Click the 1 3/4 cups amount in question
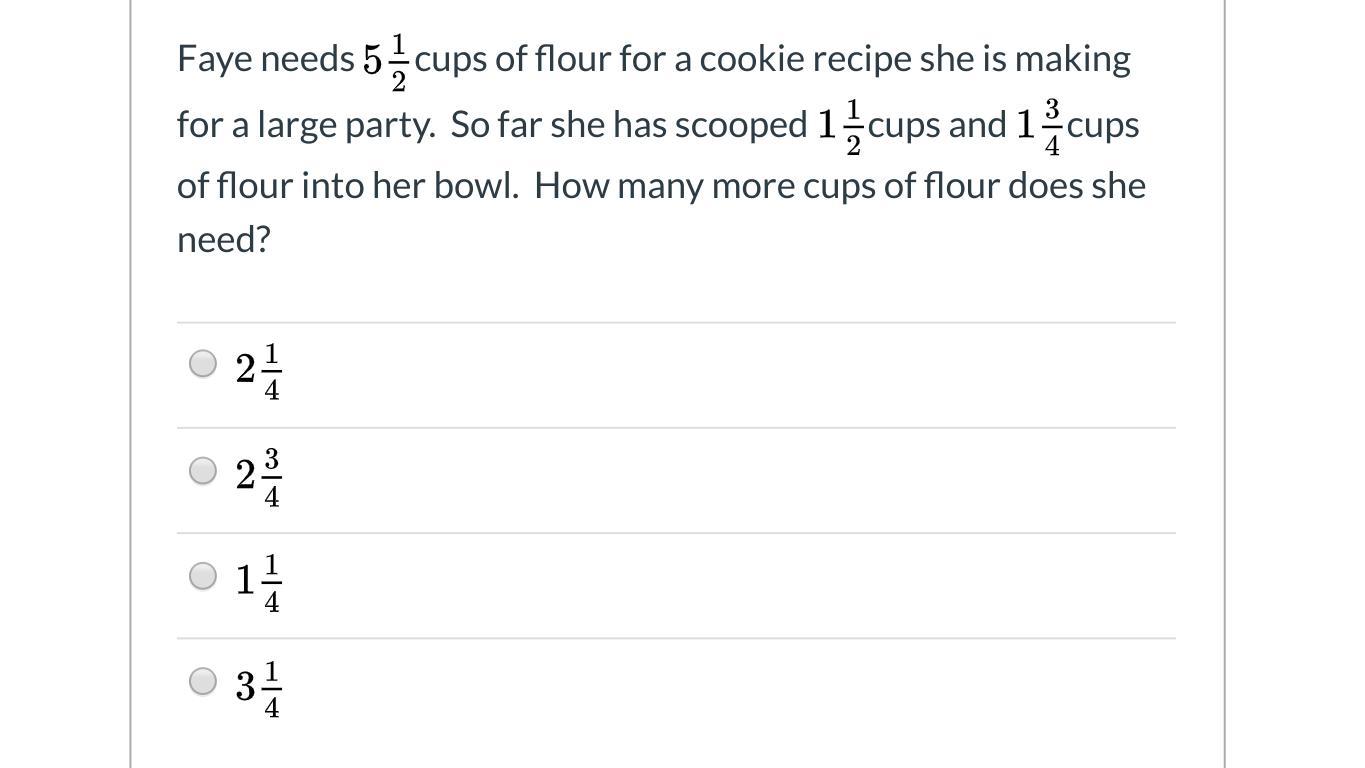Screen dimensions: 1365x768 pyautogui.click(x=1077, y=128)
